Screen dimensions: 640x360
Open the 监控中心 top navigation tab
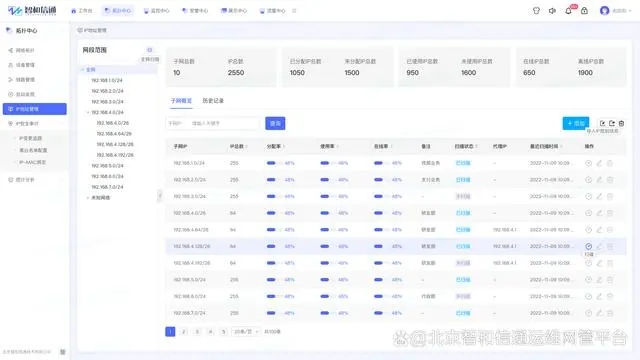coord(157,11)
